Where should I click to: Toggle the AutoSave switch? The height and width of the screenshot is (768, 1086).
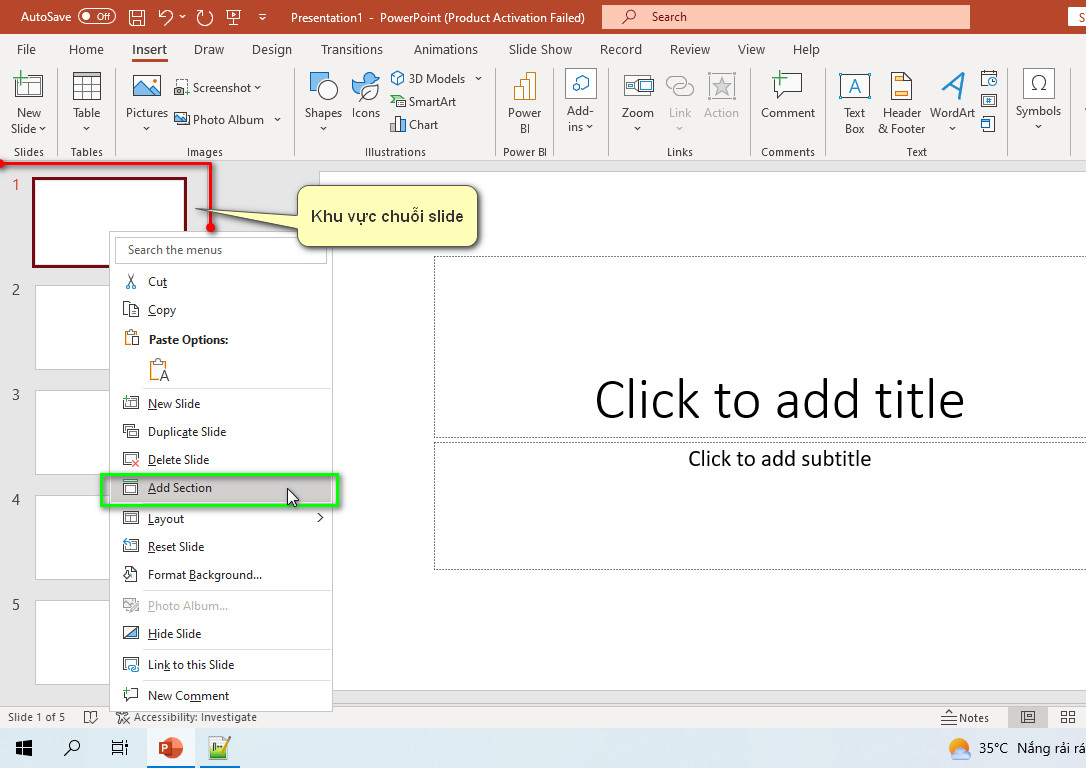tap(96, 17)
